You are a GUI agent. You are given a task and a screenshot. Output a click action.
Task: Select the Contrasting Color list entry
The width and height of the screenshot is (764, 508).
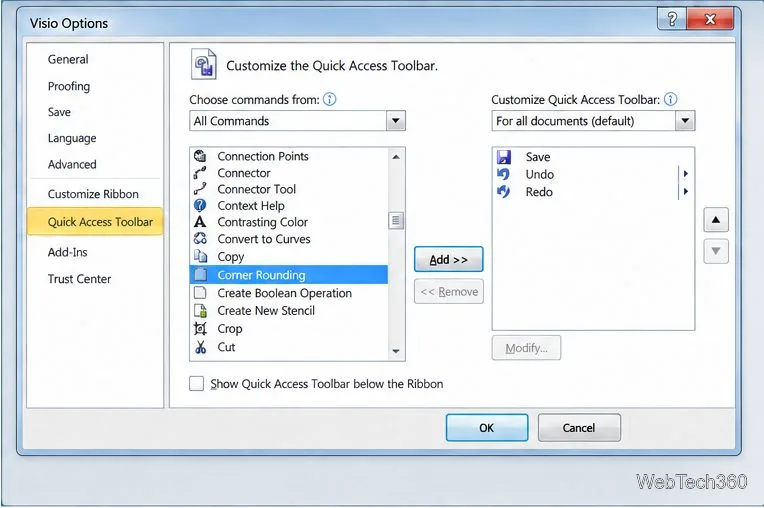(x=288, y=222)
